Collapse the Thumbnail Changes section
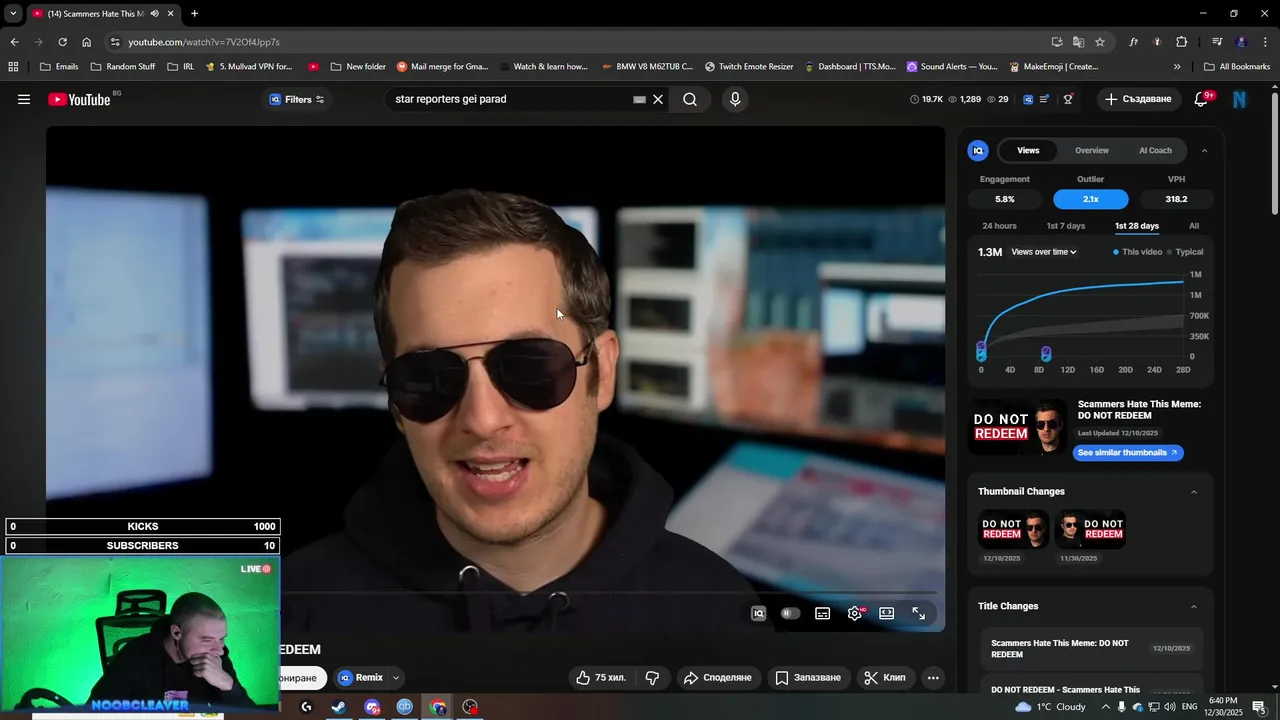Viewport: 1280px width, 720px height. [x=1193, y=492]
